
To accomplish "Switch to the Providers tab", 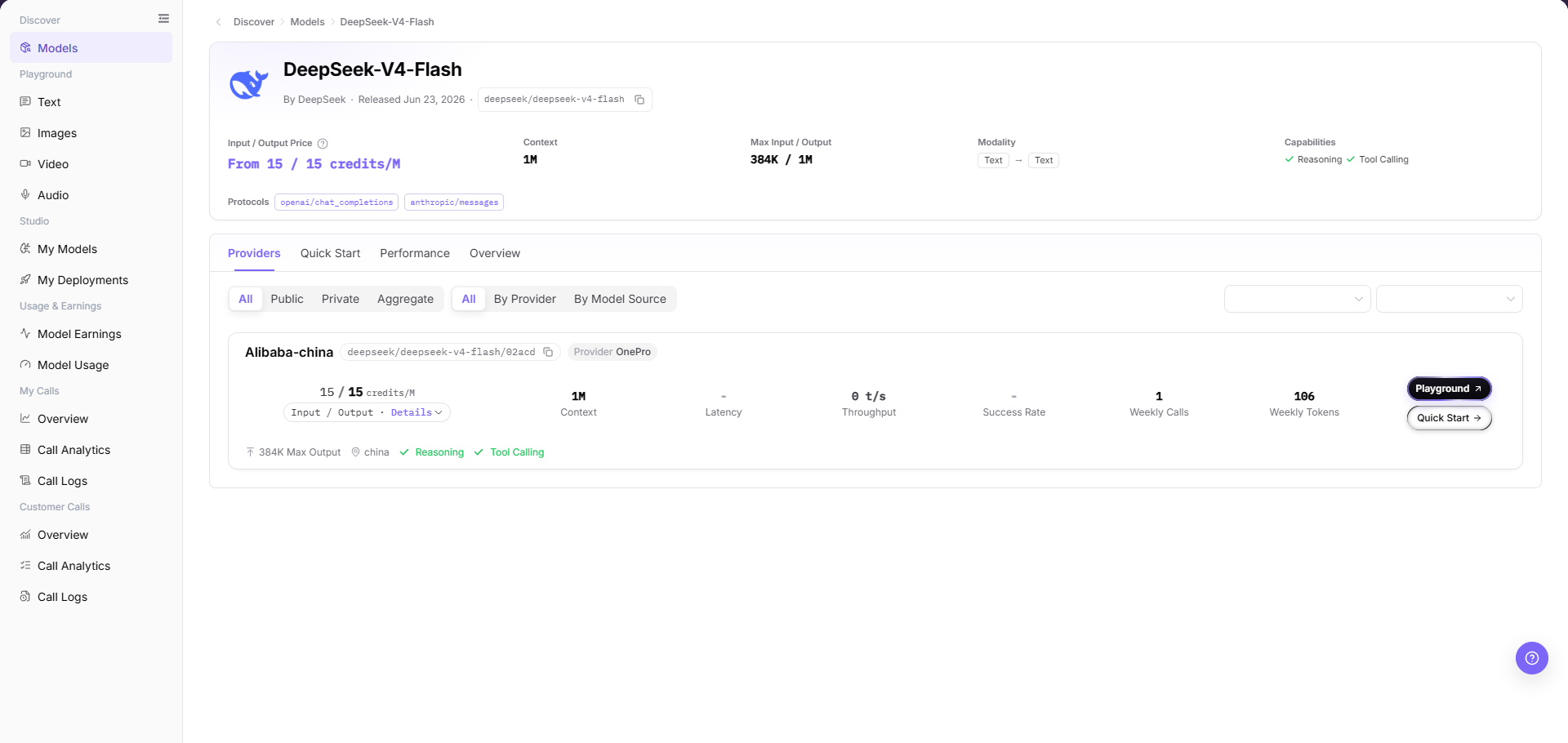I will coord(254,253).
